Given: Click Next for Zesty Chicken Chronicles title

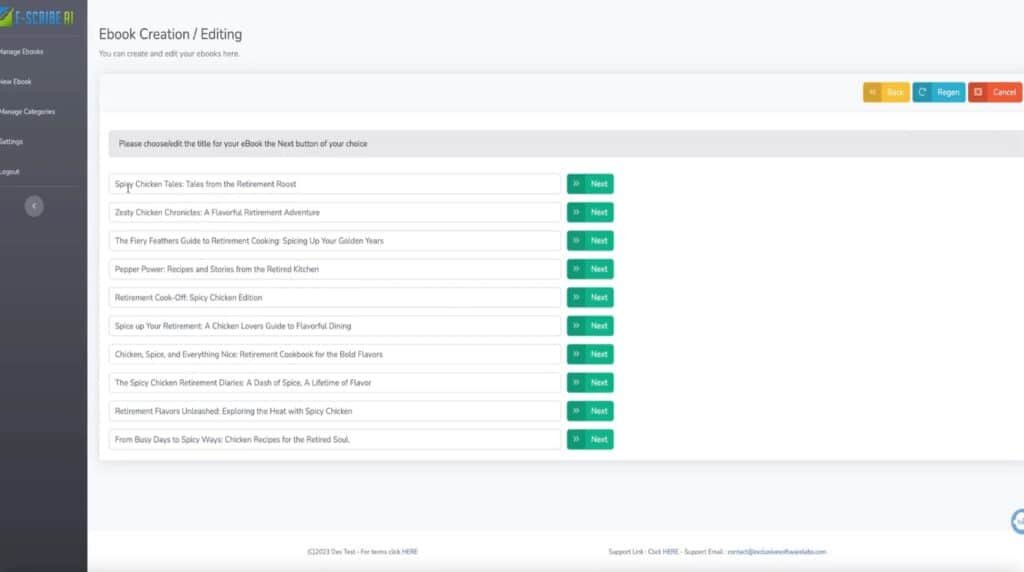Looking at the screenshot, I should (590, 212).
